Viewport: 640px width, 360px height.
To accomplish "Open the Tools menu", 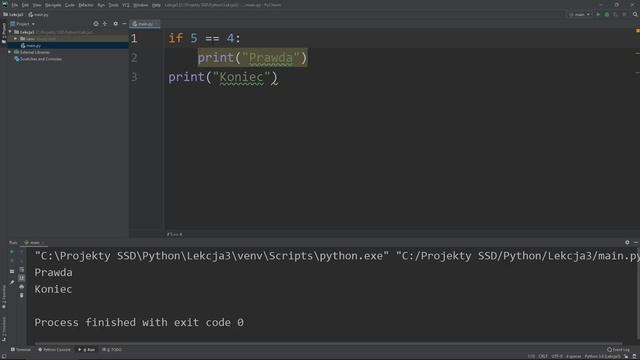I will [113, 5].
